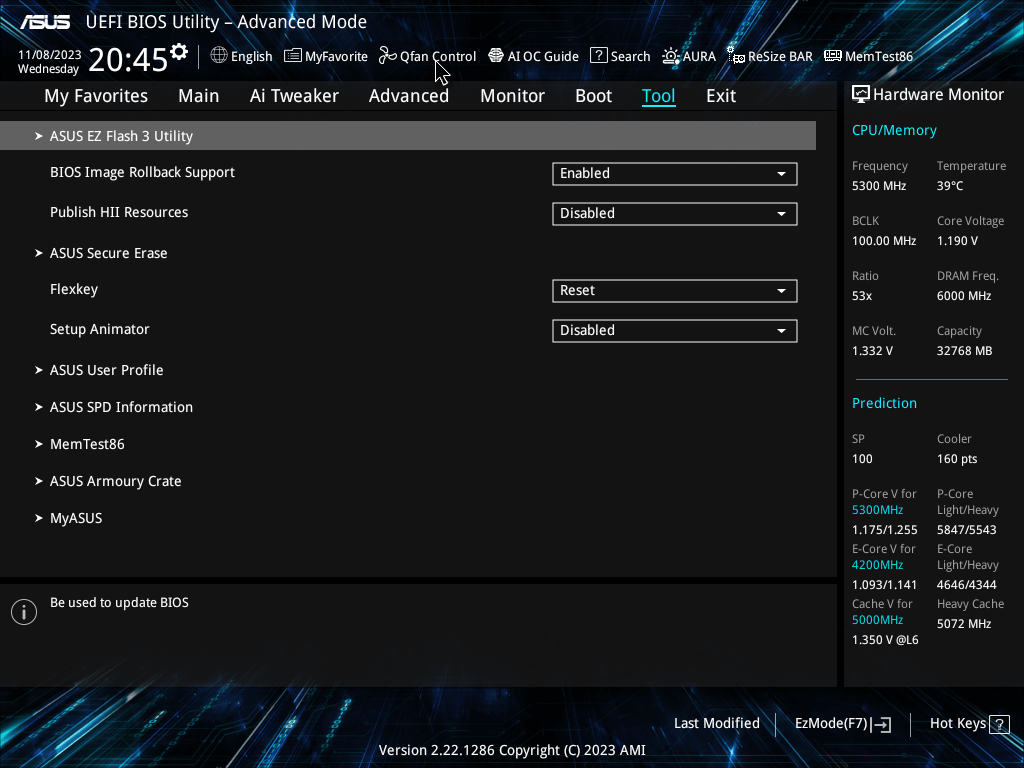Click the 'Be used to update BIOS' help text

(120, 603)
